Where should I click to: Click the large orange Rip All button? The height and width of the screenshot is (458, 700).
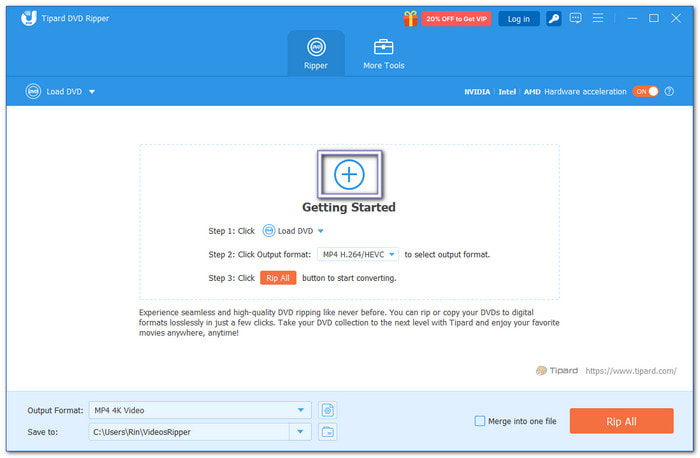621,421
